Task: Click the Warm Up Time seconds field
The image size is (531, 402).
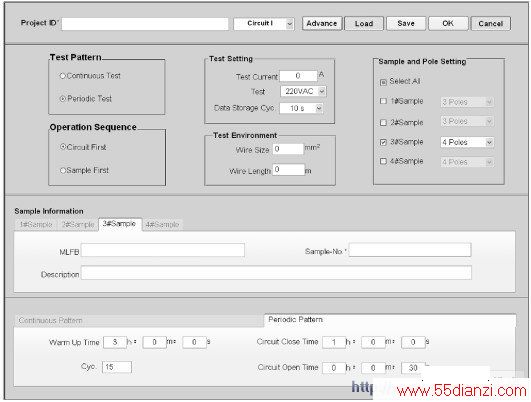Action: 194,342
